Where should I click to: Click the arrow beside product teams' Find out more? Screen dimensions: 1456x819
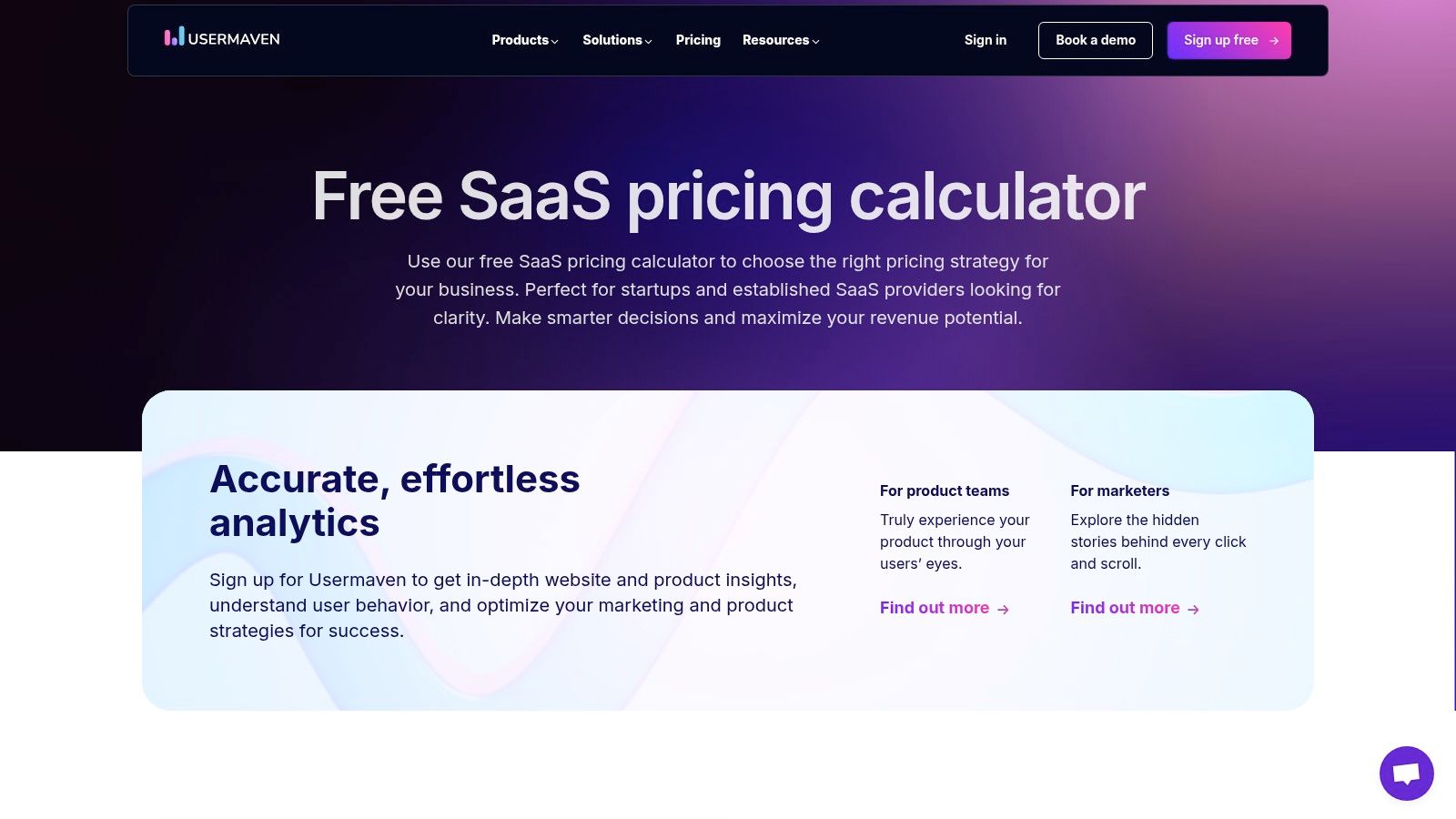[1002, 608]
